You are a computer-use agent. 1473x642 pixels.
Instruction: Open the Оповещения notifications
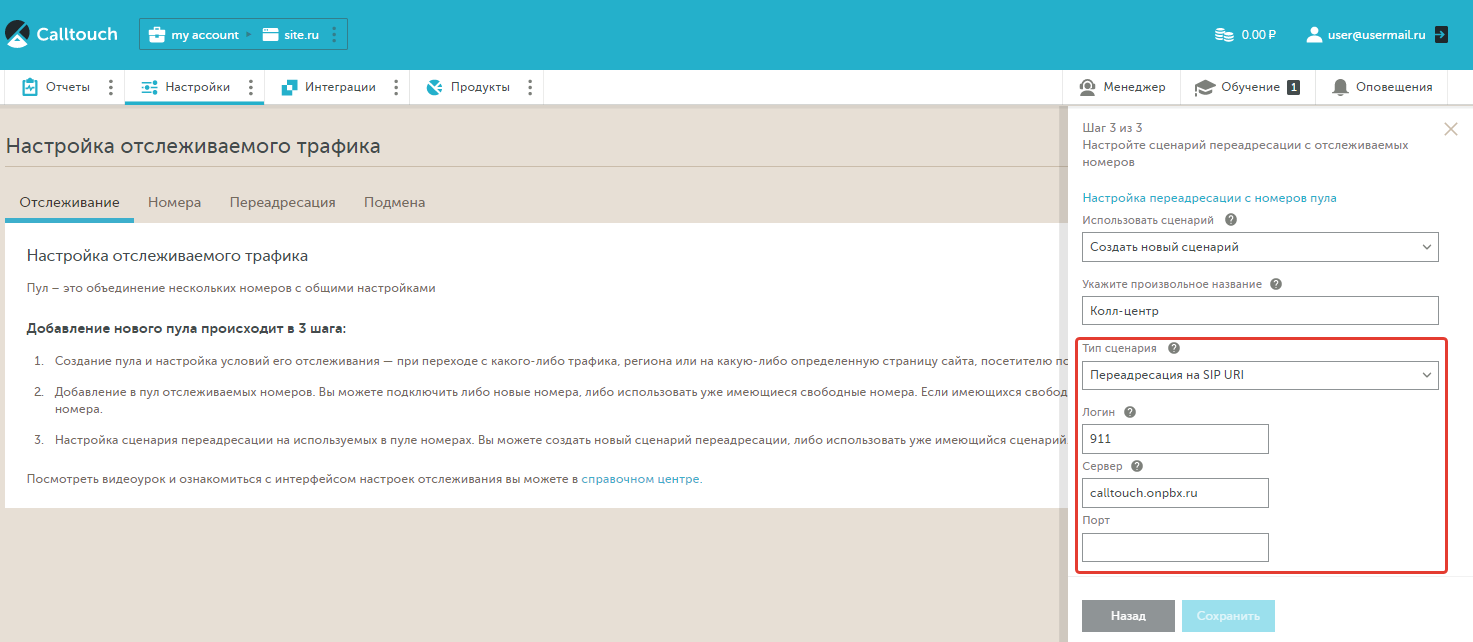[x=1383, y=87]
